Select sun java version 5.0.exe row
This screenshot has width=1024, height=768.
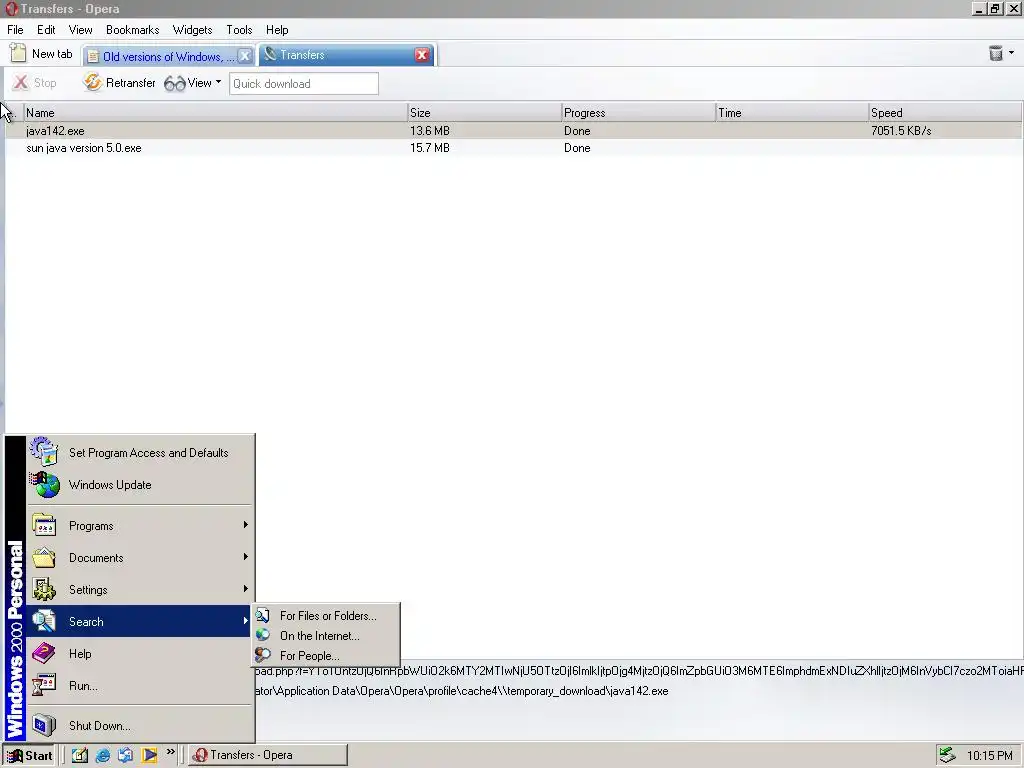pyautogui.click(x=513, y=148)
